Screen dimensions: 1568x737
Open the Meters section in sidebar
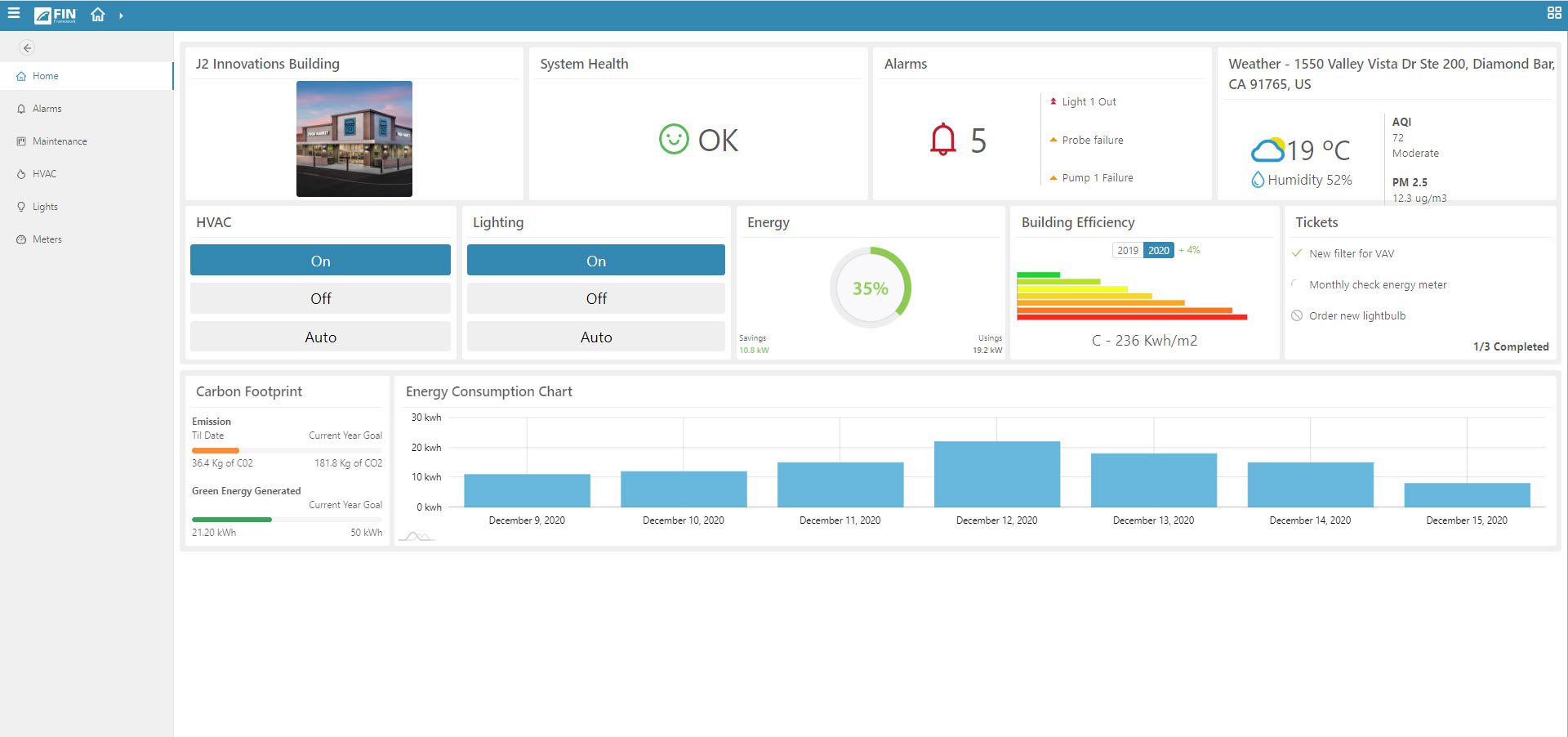point(49,239)
